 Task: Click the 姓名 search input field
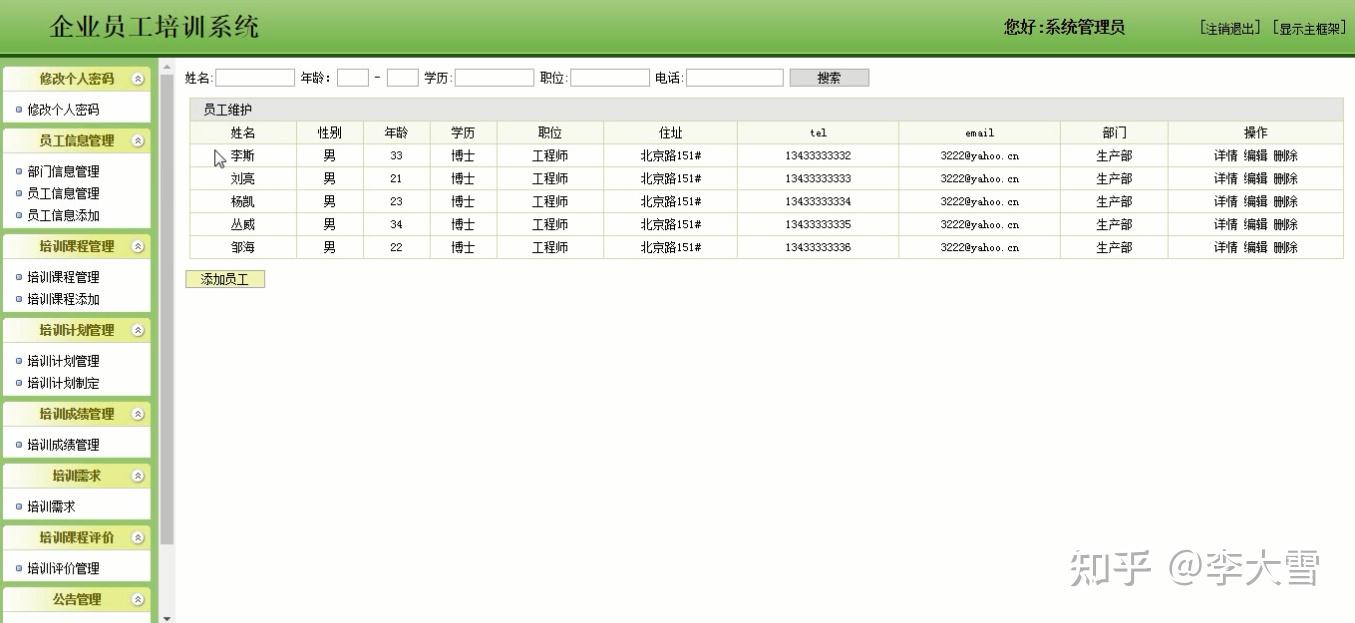tap(253, 77)
